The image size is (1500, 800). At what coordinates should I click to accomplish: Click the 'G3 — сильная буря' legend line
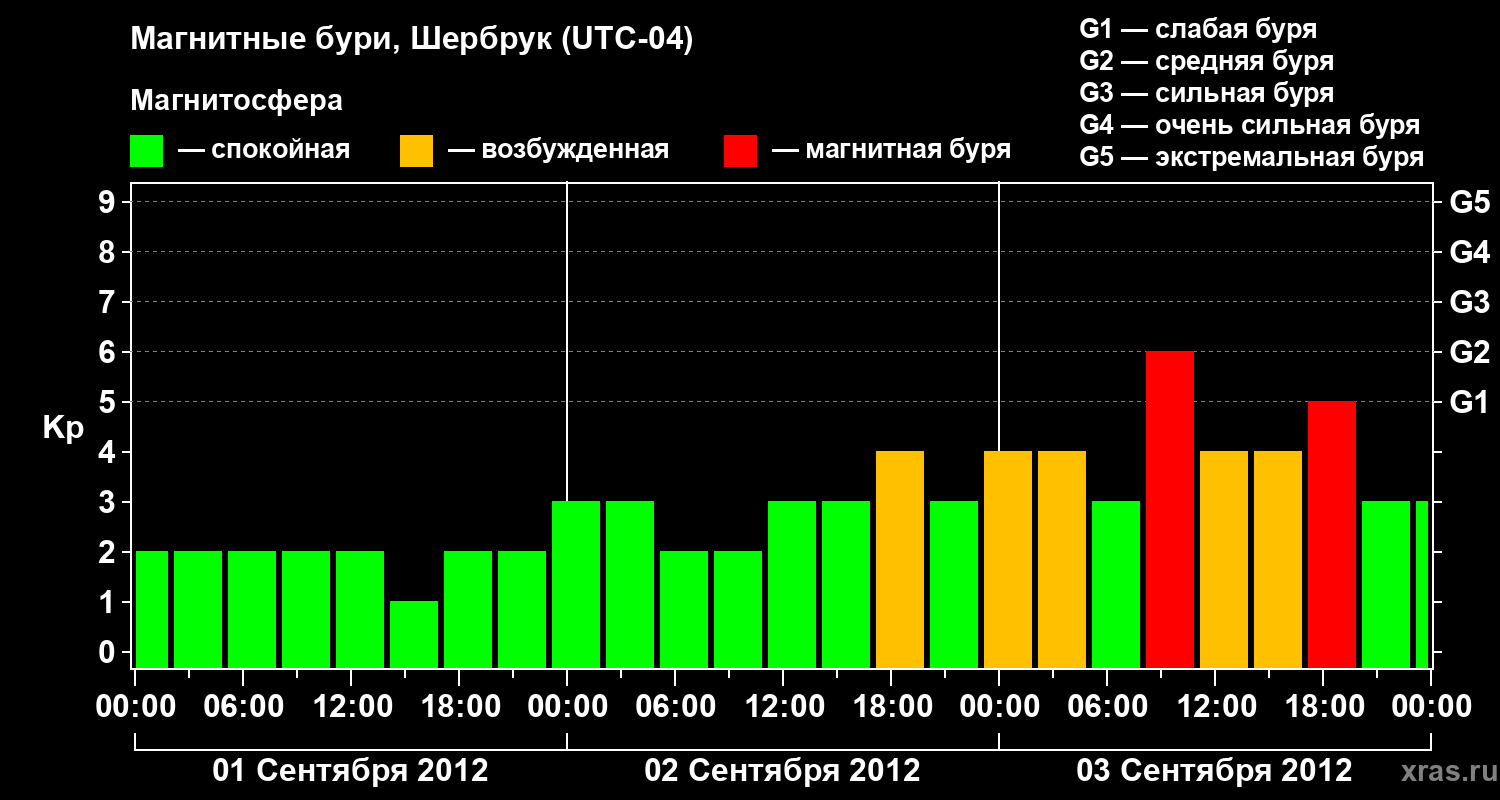tap(1206, 93)
